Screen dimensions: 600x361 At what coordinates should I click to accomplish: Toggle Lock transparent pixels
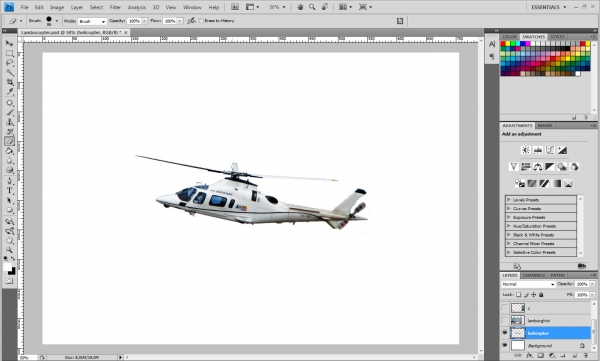click(518, 295)
